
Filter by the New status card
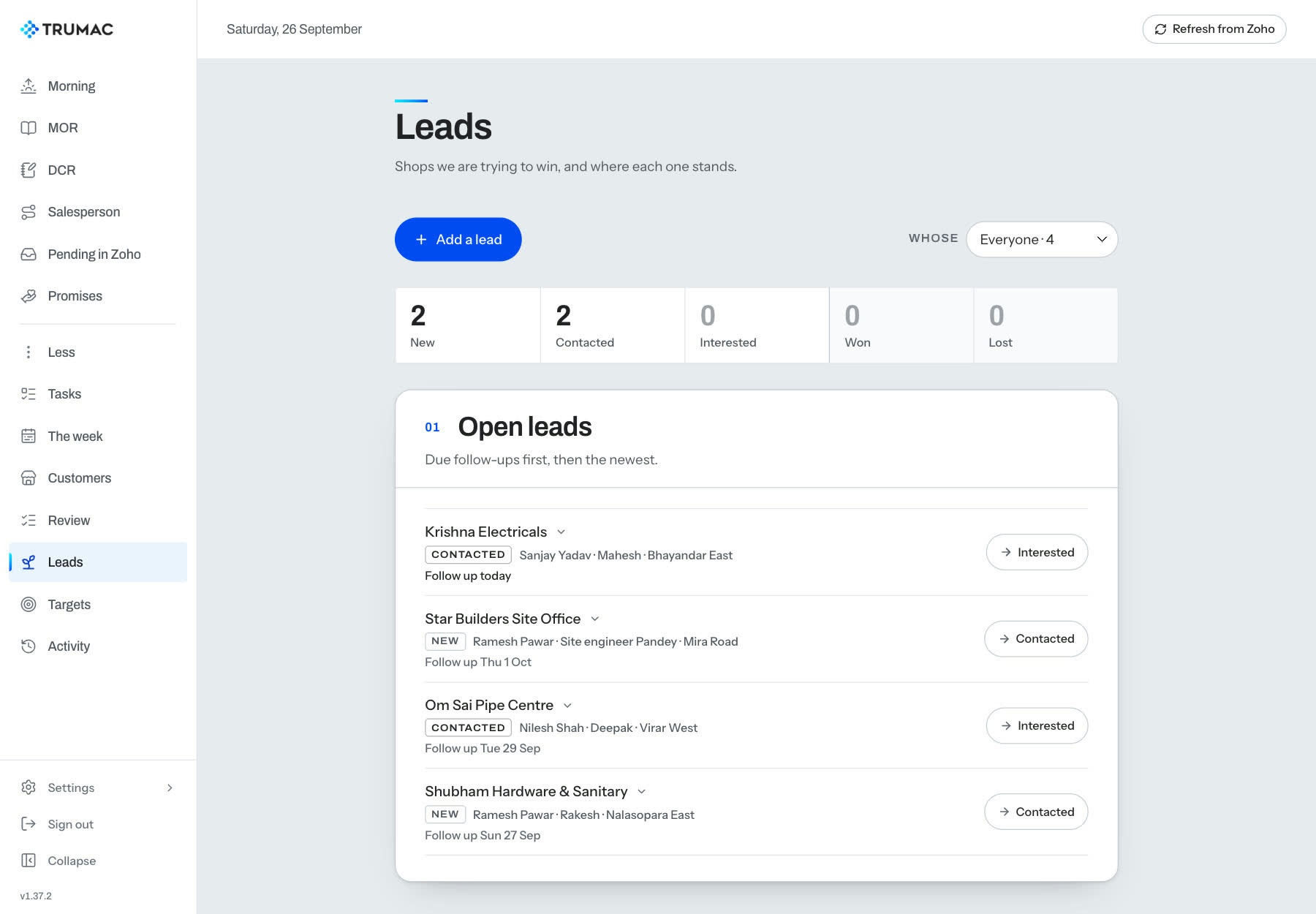pos(468,325)
